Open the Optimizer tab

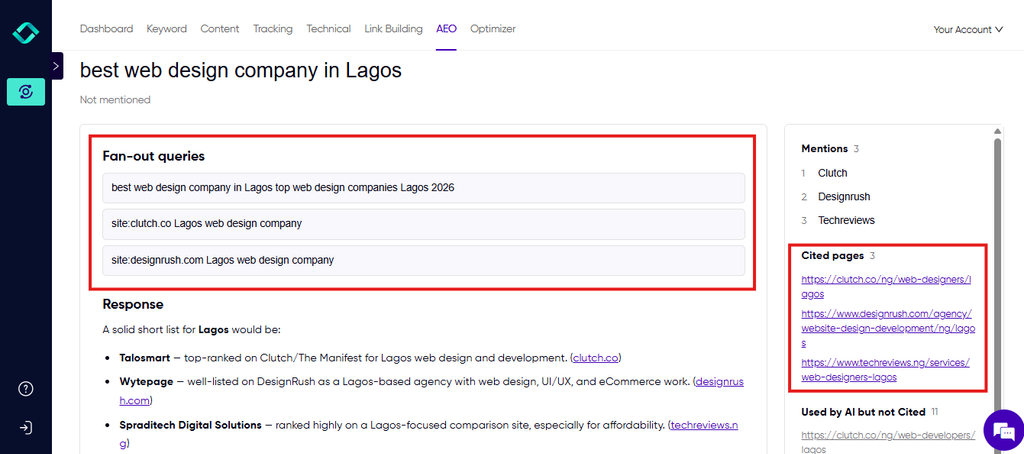coord(492,29)
